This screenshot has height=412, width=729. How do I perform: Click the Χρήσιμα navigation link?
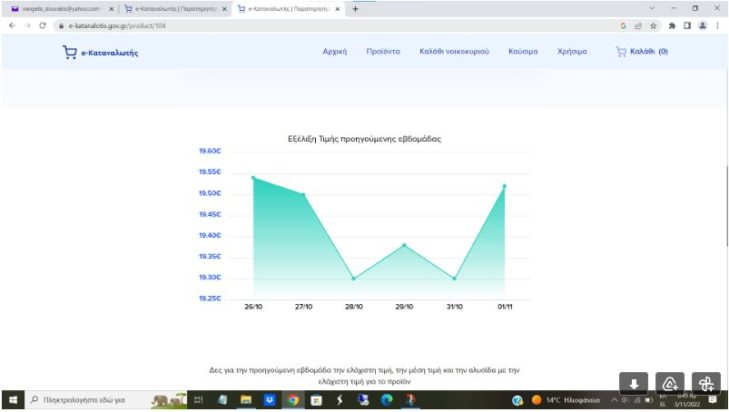pos(572,51)
